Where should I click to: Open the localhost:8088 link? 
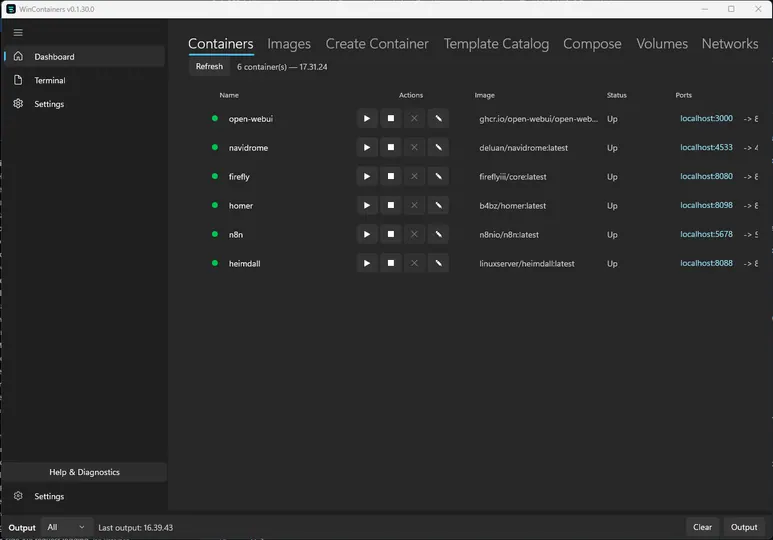click(x=706, y=263)
